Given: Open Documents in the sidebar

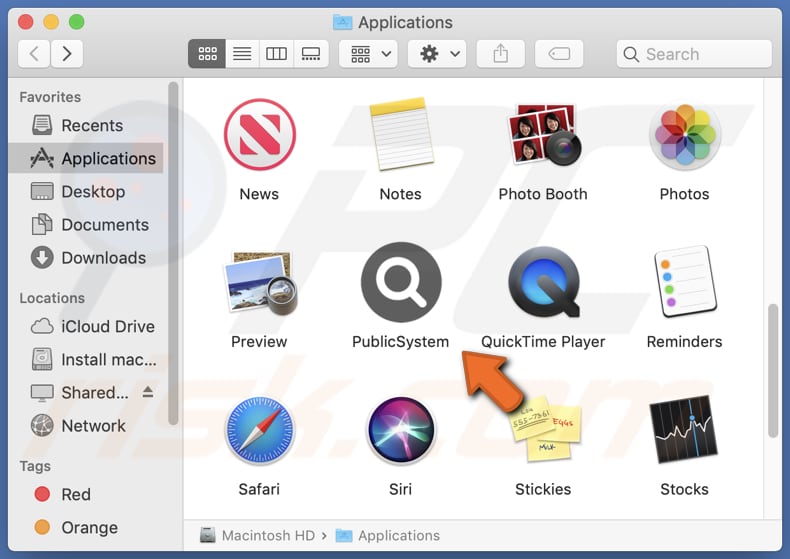Looking at the screenshot, I should (x=86, y=225).
